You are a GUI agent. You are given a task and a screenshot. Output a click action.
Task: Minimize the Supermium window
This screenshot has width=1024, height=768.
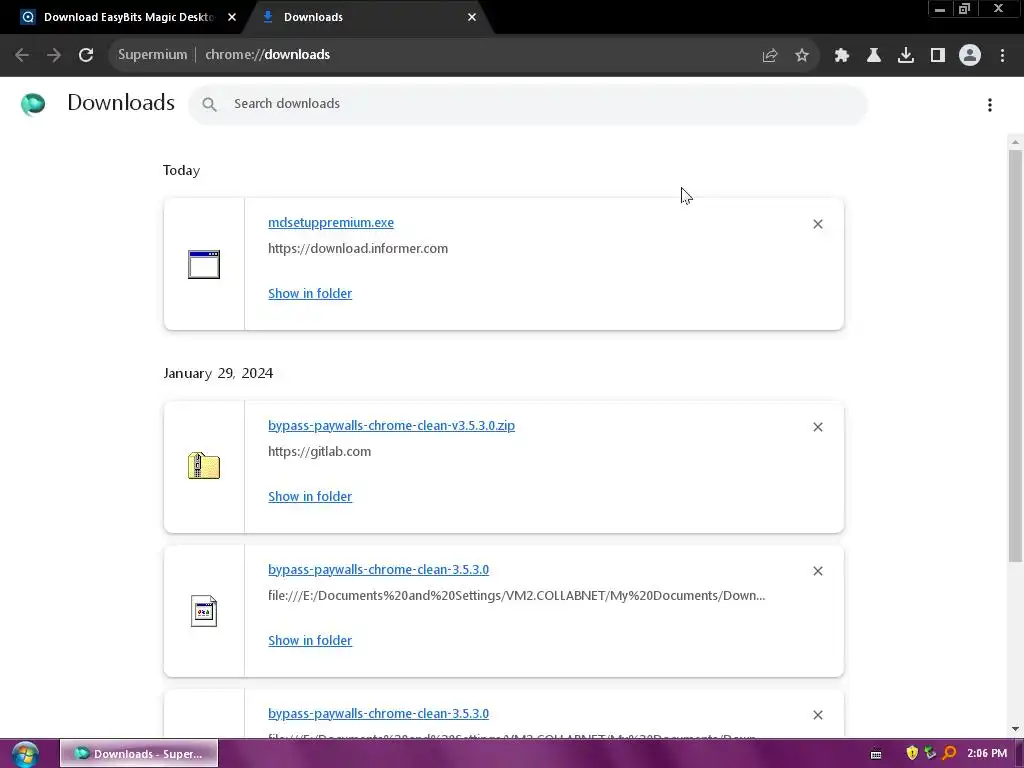tap(940, 9)
